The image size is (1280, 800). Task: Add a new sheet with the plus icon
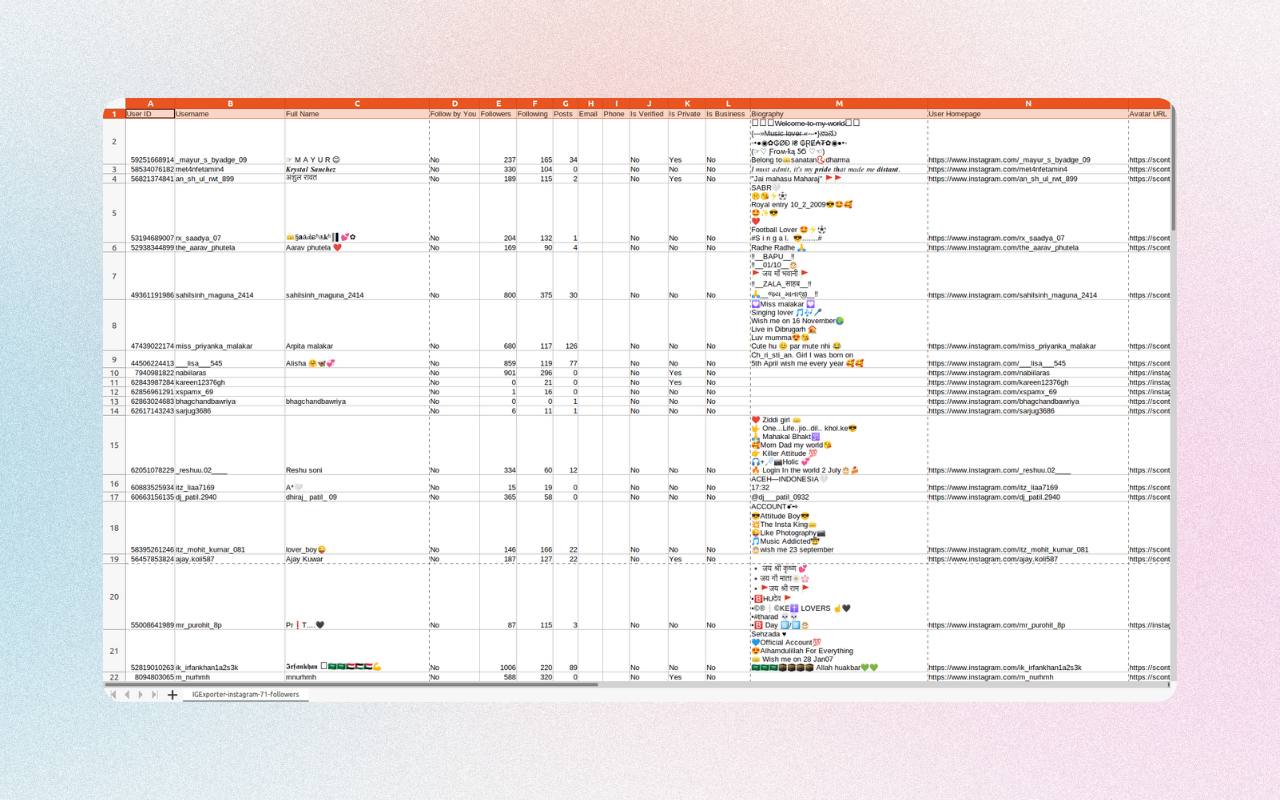[x=172, y=694]
